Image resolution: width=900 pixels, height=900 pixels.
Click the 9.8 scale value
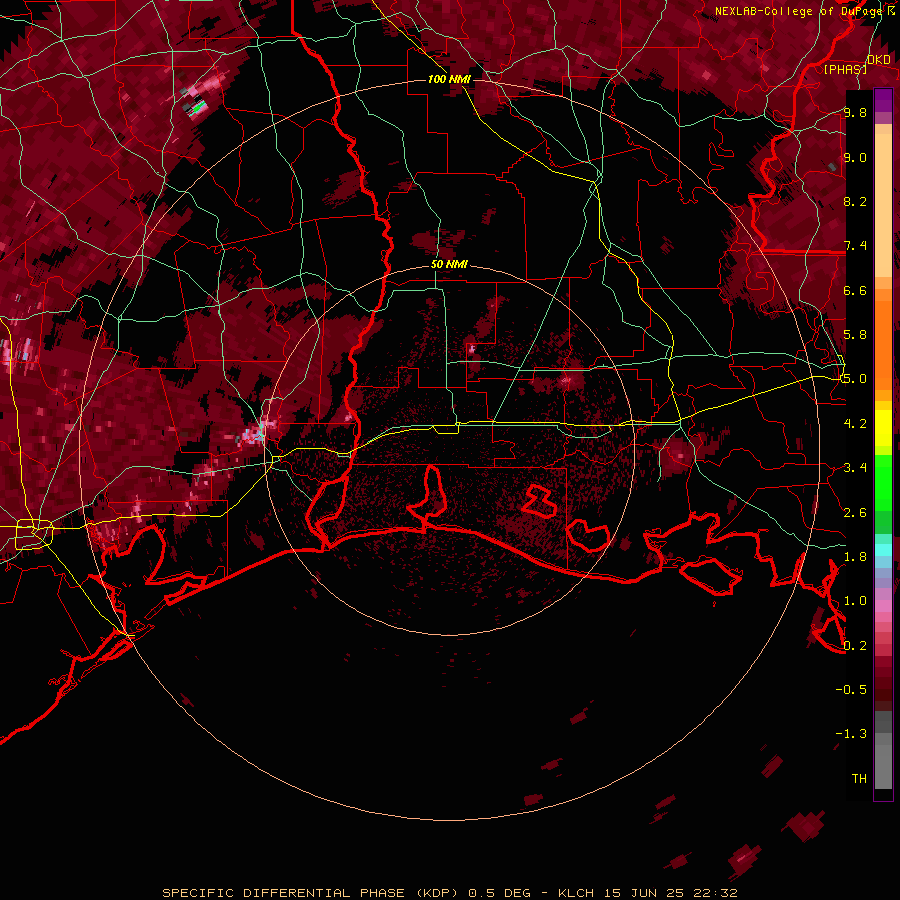(855, 112)
